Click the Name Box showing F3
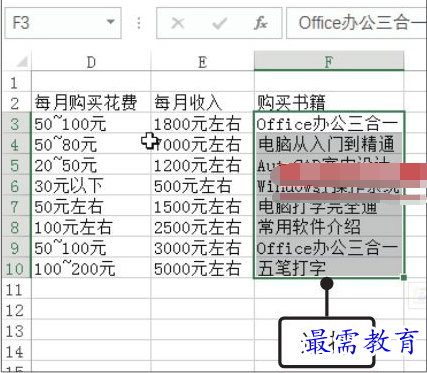Image resolution: width=427 pixels, height=373 pixels. (x=63, y=23)
